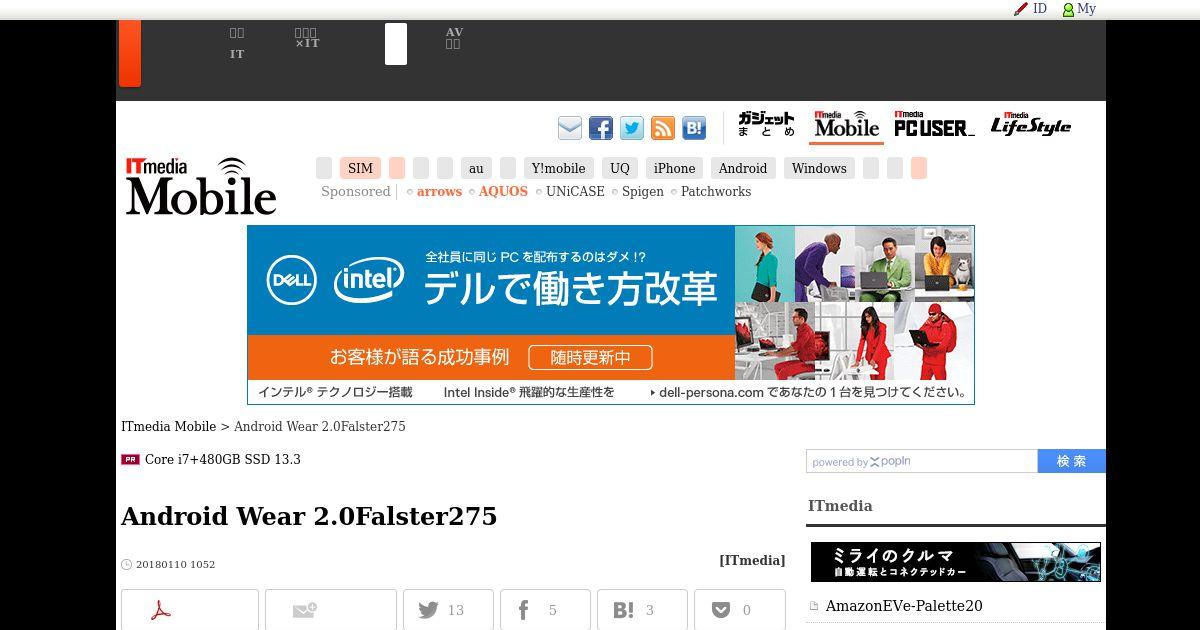
Task: Select the Windows category tag
Action: coord(819,168)
